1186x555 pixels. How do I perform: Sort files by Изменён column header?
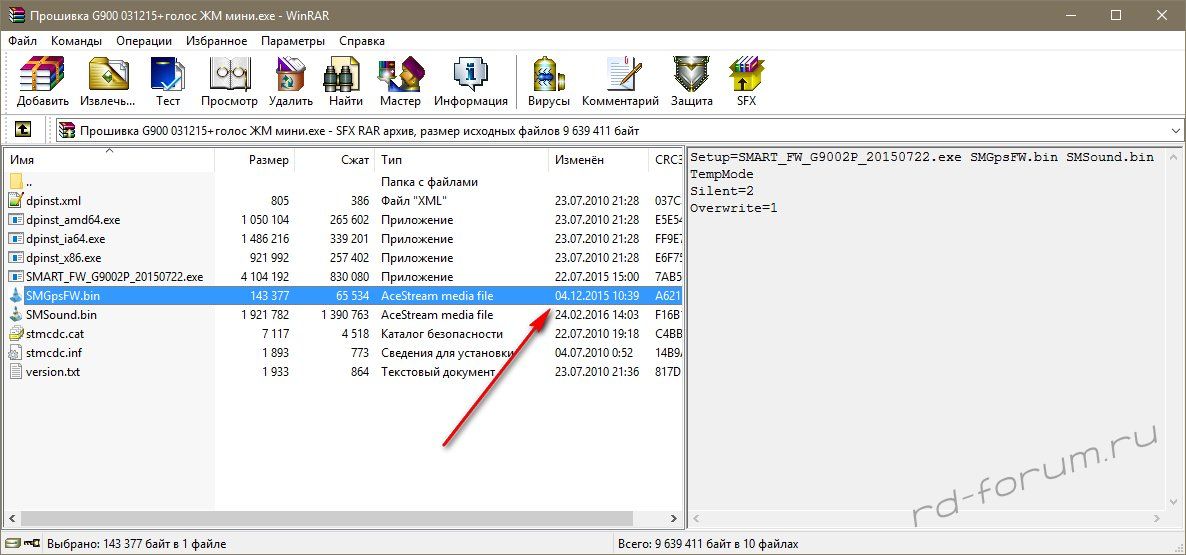598,160
